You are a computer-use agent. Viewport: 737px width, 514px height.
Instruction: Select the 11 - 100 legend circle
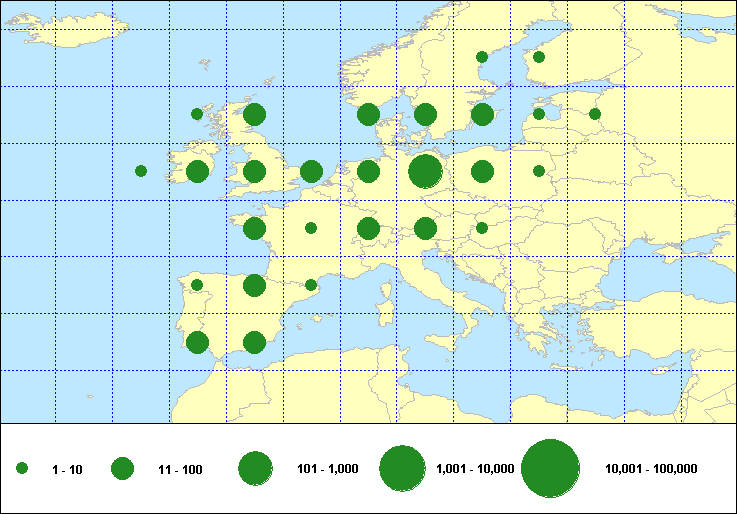(x=123, y=468)
